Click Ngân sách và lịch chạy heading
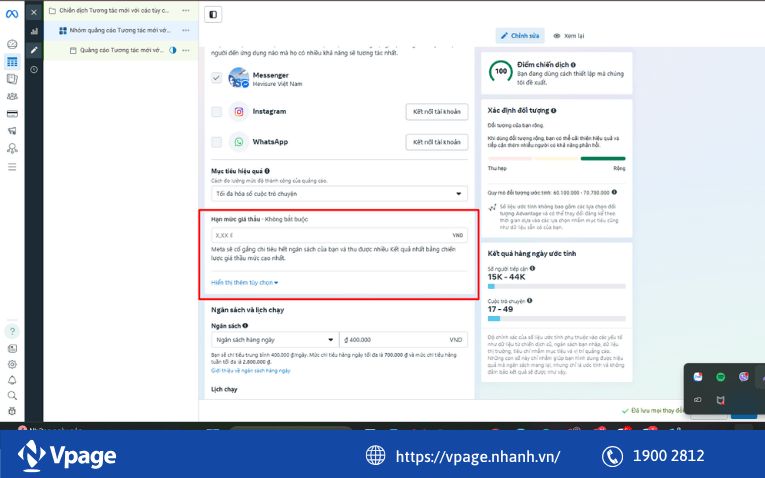The width and height of the screenshot is (765, 478). pyautogui.click(x=247, y=310)
